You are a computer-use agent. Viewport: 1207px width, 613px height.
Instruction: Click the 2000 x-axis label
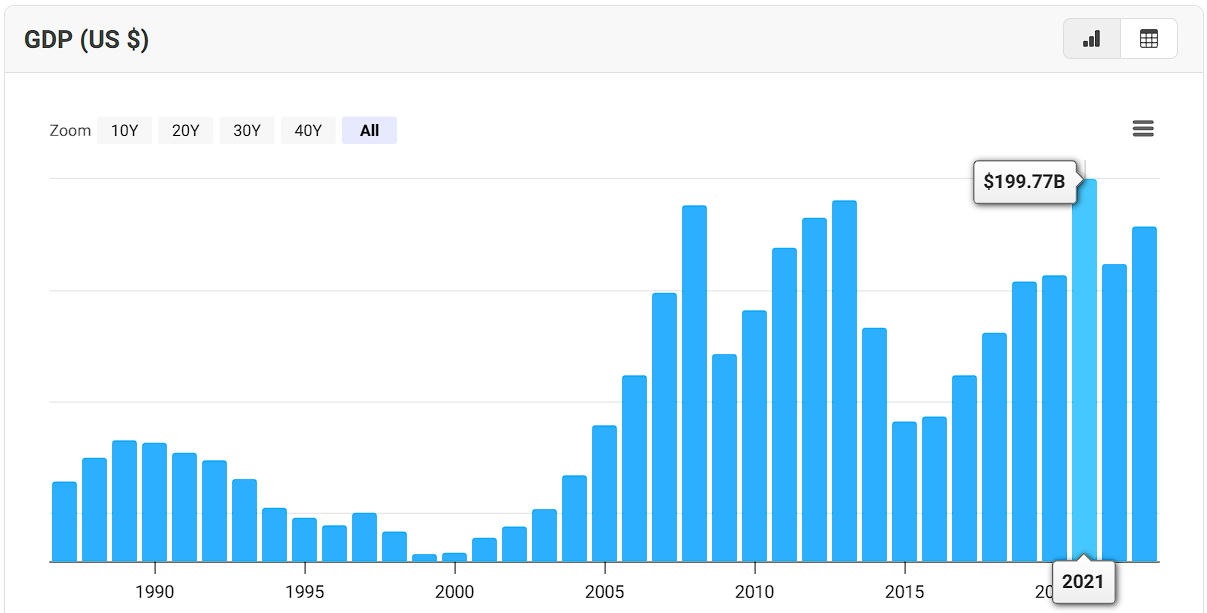454,592
